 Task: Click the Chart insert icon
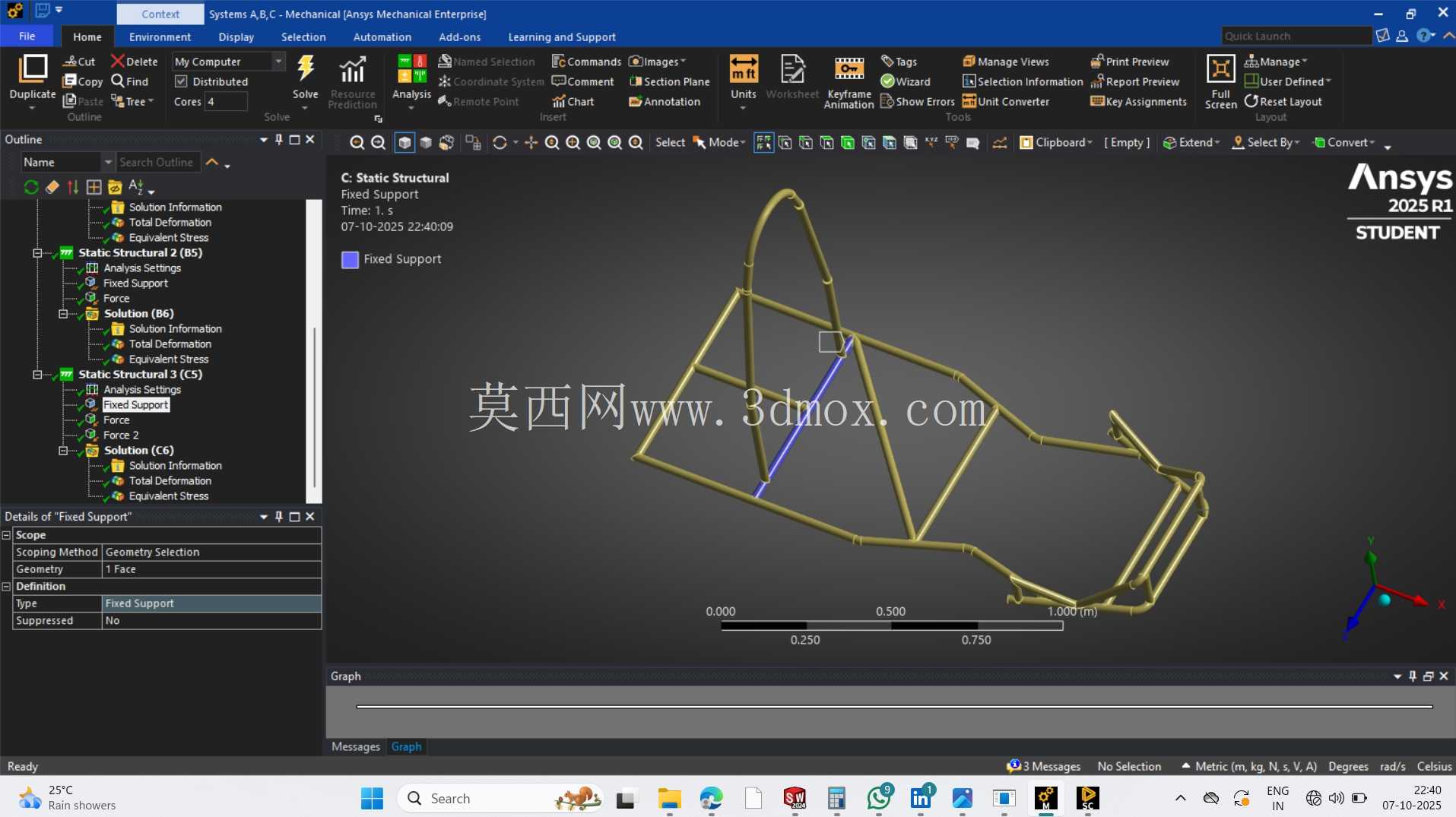tap(559, 101)
